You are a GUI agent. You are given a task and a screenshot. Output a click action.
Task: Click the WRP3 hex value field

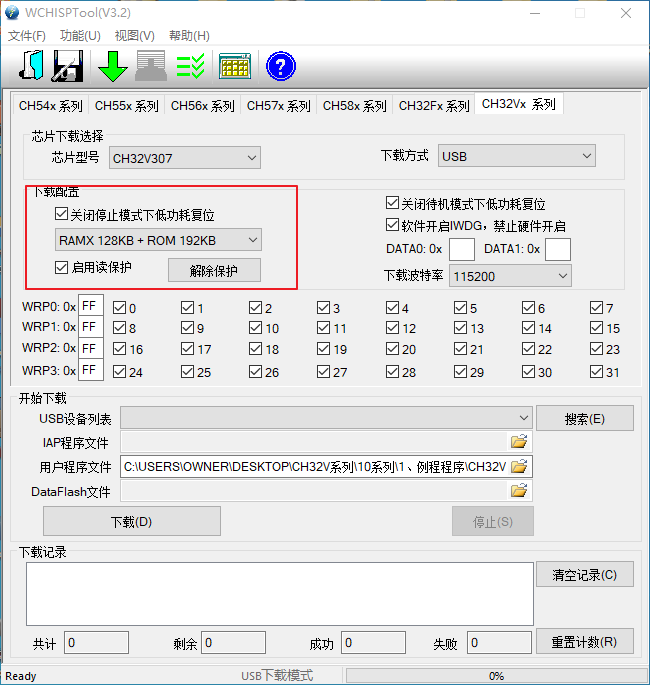91,370
